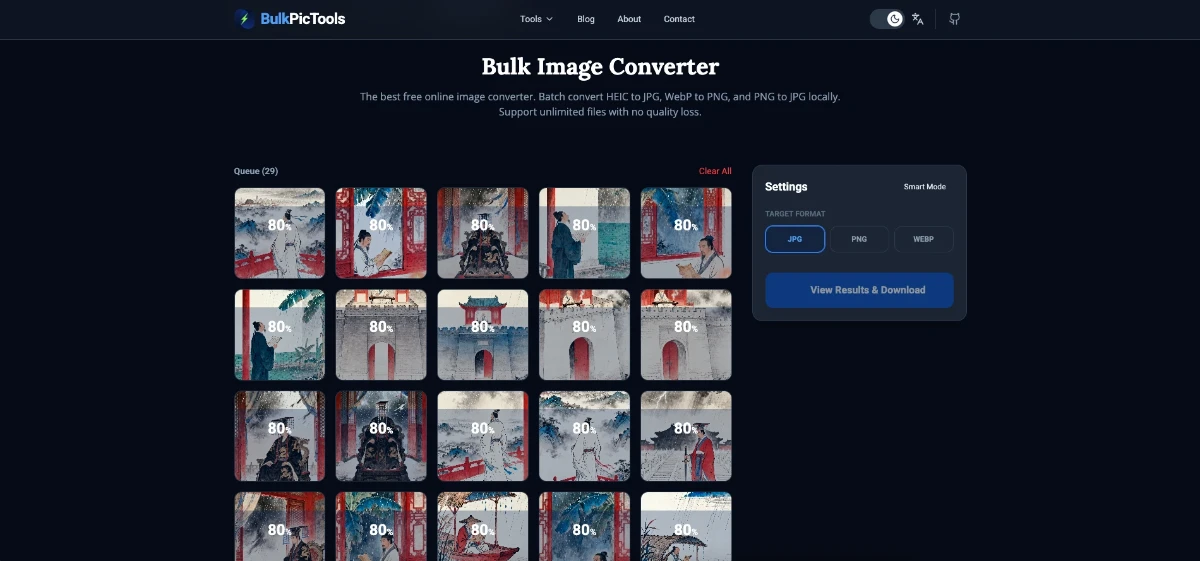Open the Blog page
Screen dimensions: 1200x561
[x=586, y=19]
